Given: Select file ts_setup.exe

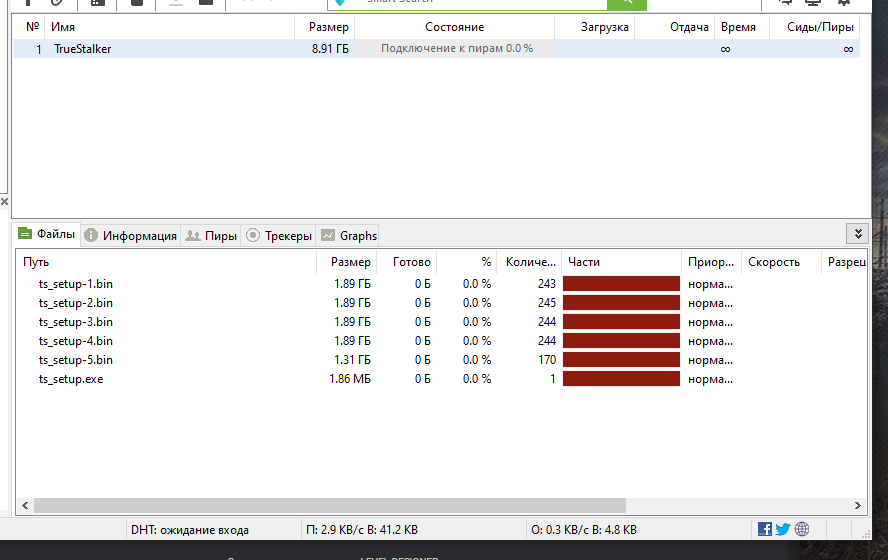Looking at the screenshot, I should [x=71, y=379].
